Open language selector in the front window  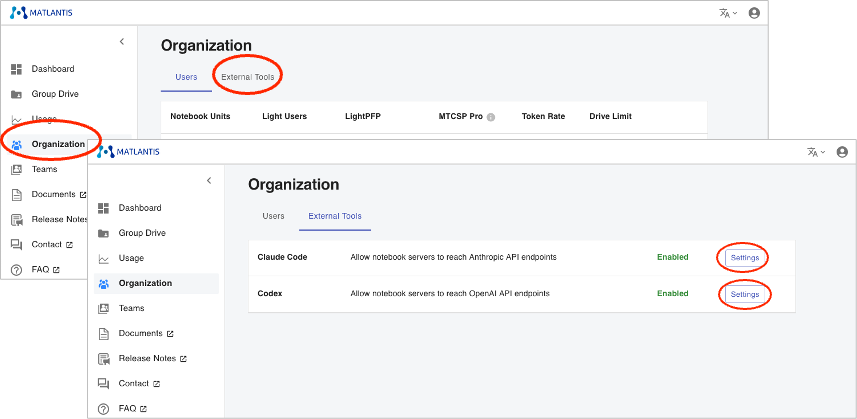816,152
